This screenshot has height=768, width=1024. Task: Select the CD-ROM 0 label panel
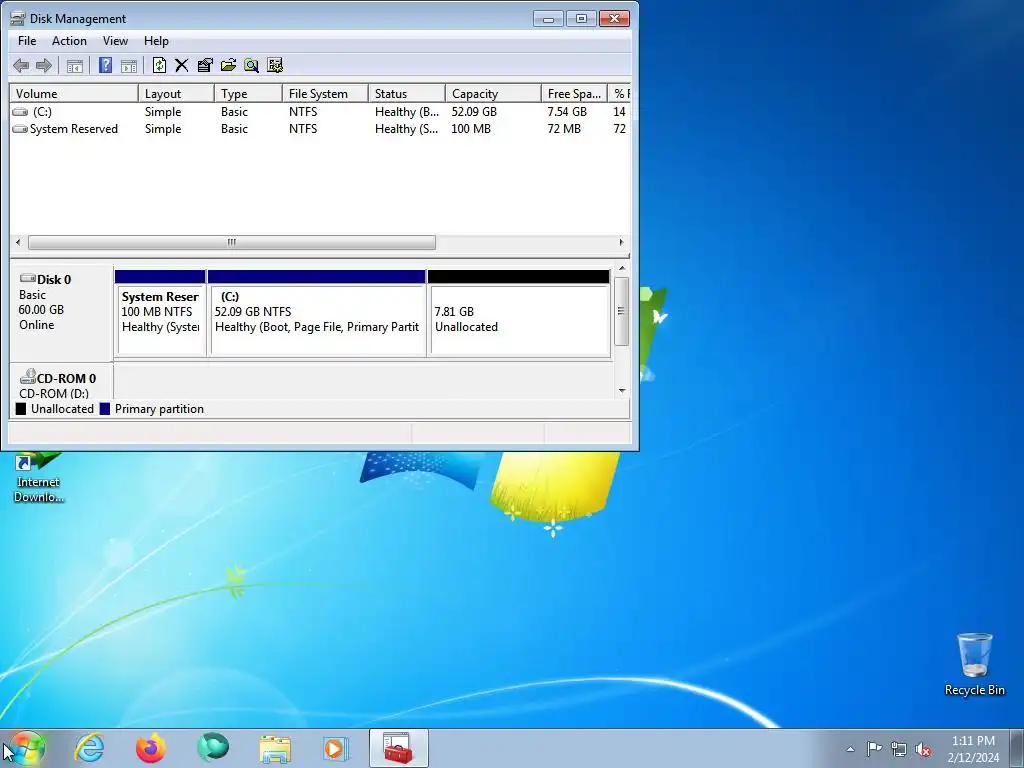[x=62, y=383]
